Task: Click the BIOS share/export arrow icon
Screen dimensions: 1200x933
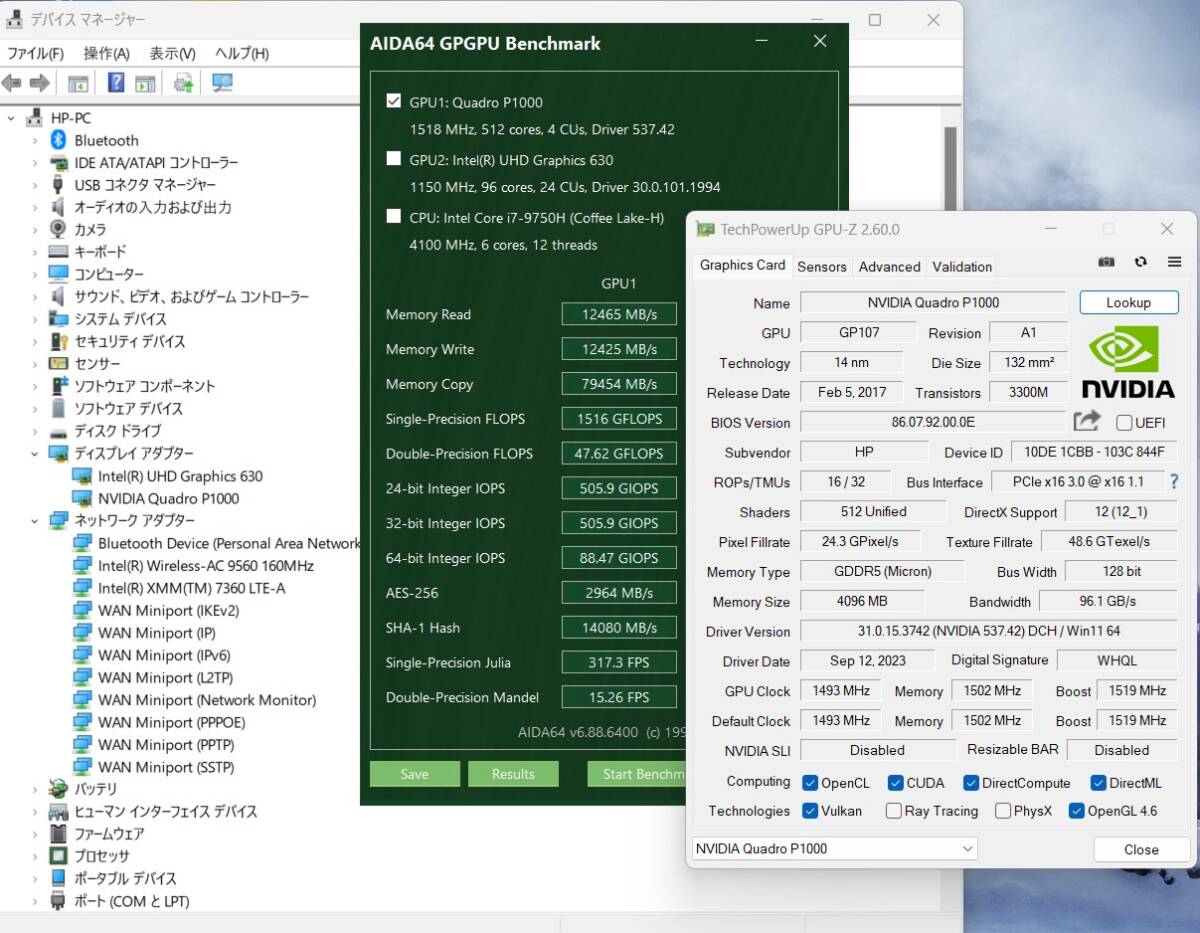Action: [x=1087, y=421]
